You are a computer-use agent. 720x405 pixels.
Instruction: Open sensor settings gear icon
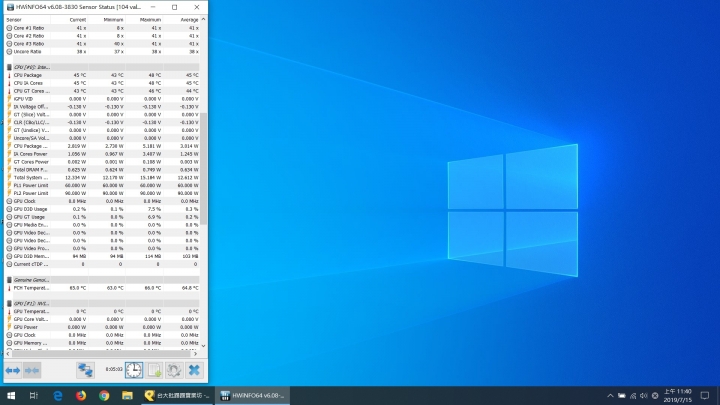[174, 370]
